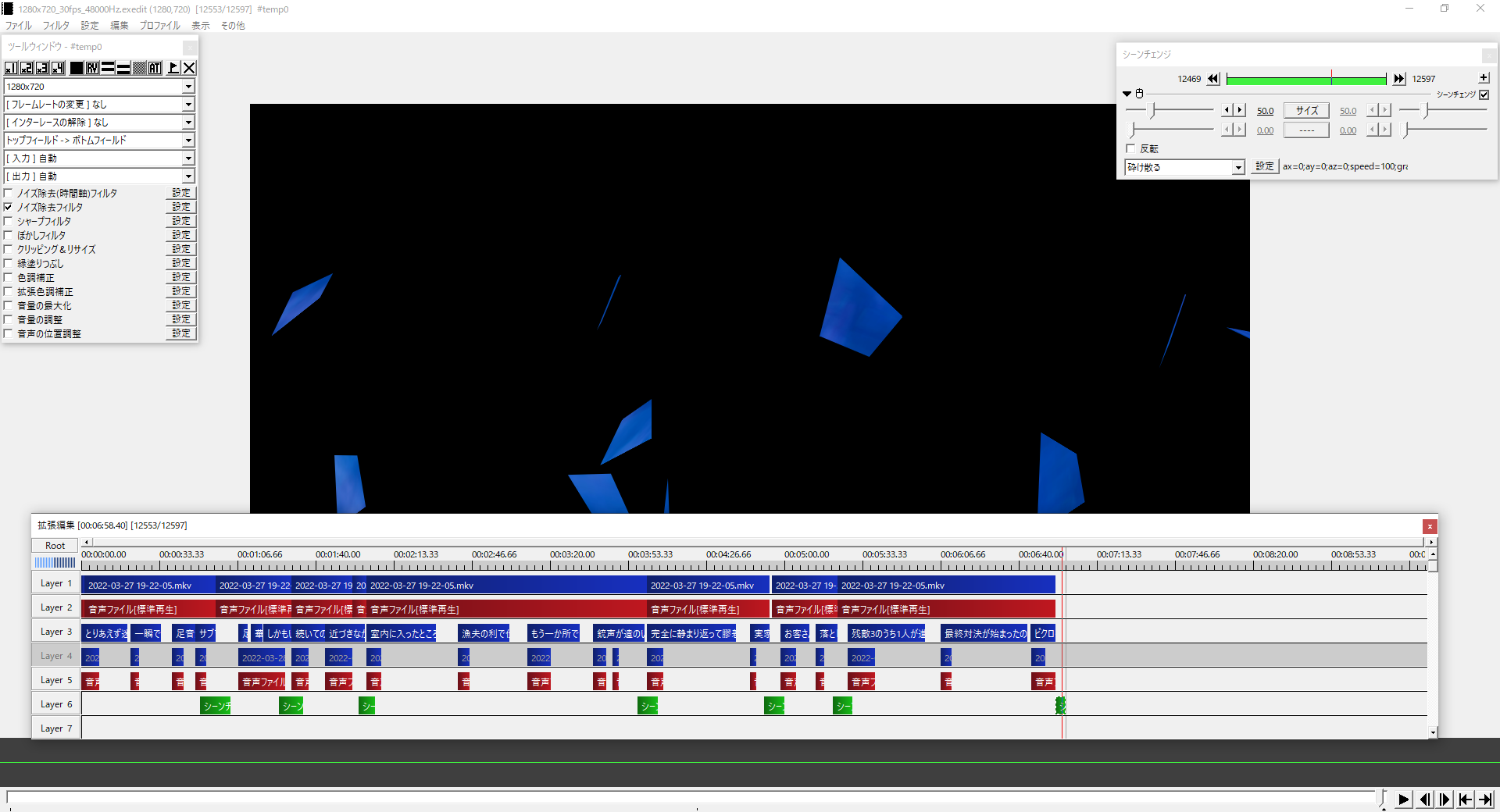The height and width of the screenshot is (812, 1500).
Task: Tick the 反転 checkbox
Action: coord(1130,148)
